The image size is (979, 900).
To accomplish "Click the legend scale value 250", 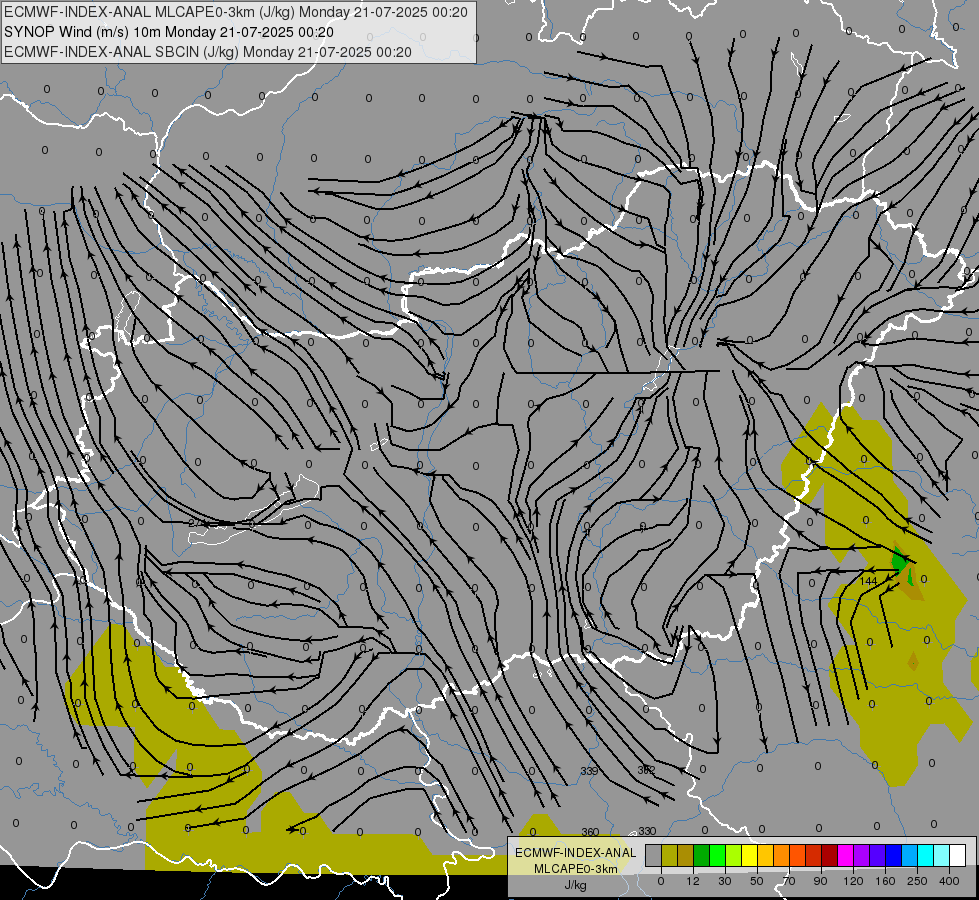I will click(917, 881).
